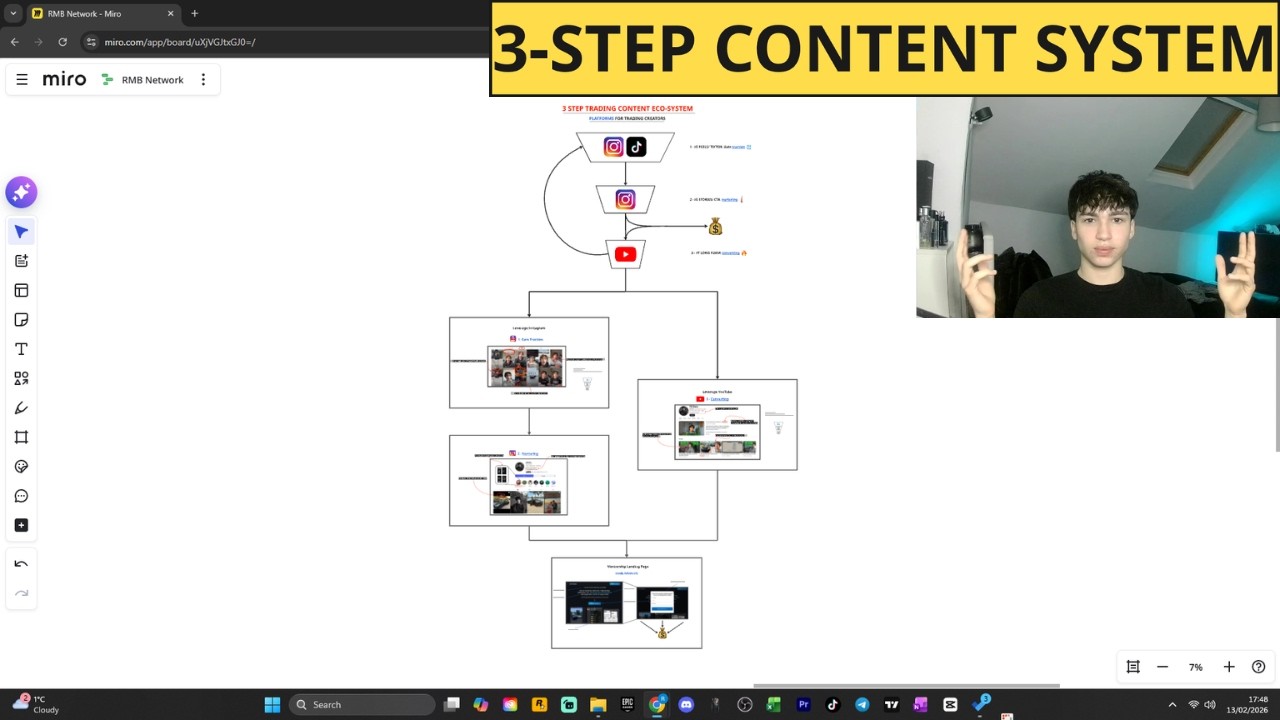Click the horizontal scrollbar above the taskbar
Screen dimensions: 1280x720
pos(906,686)
